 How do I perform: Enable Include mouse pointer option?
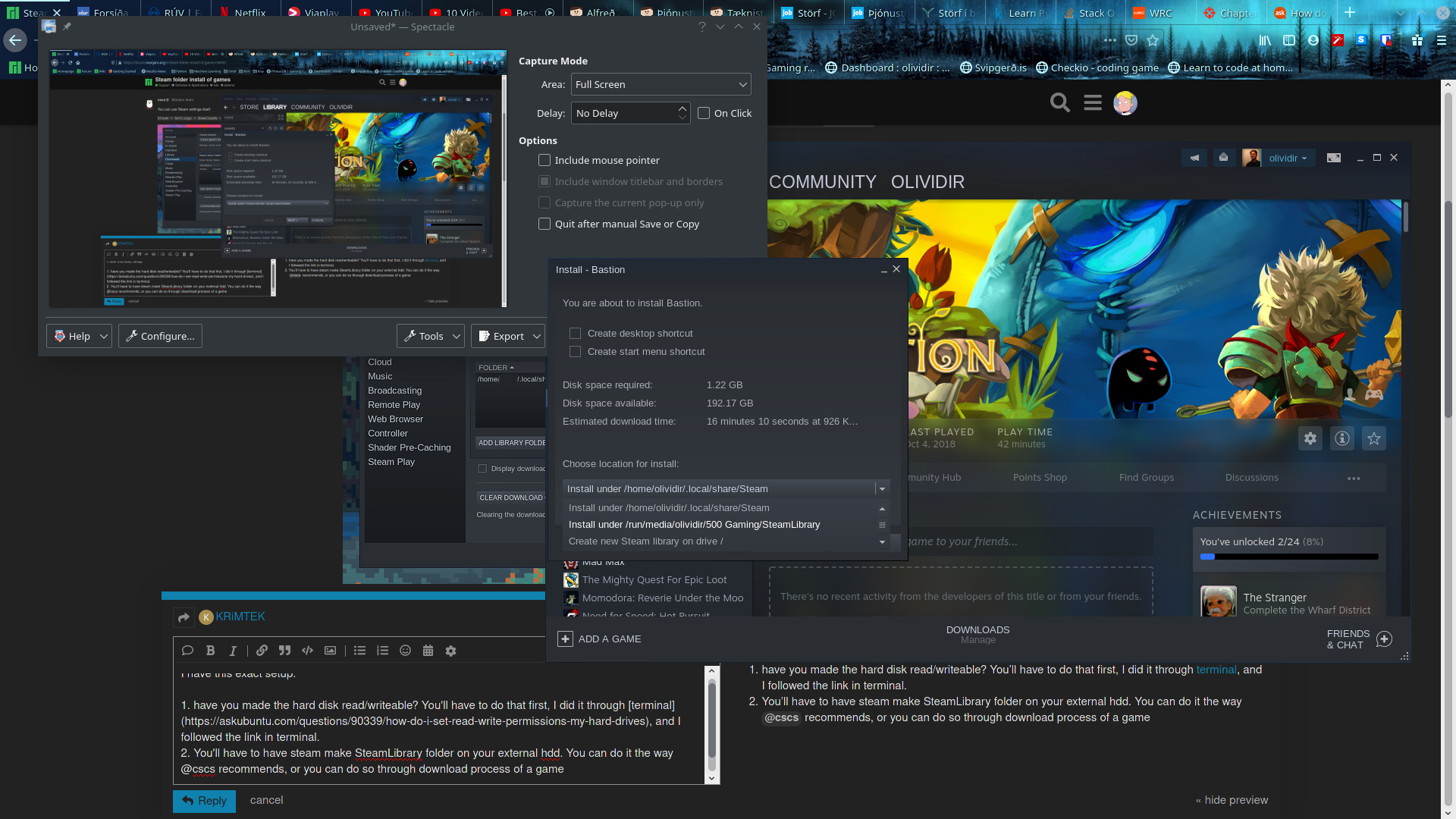pos(545,160)
